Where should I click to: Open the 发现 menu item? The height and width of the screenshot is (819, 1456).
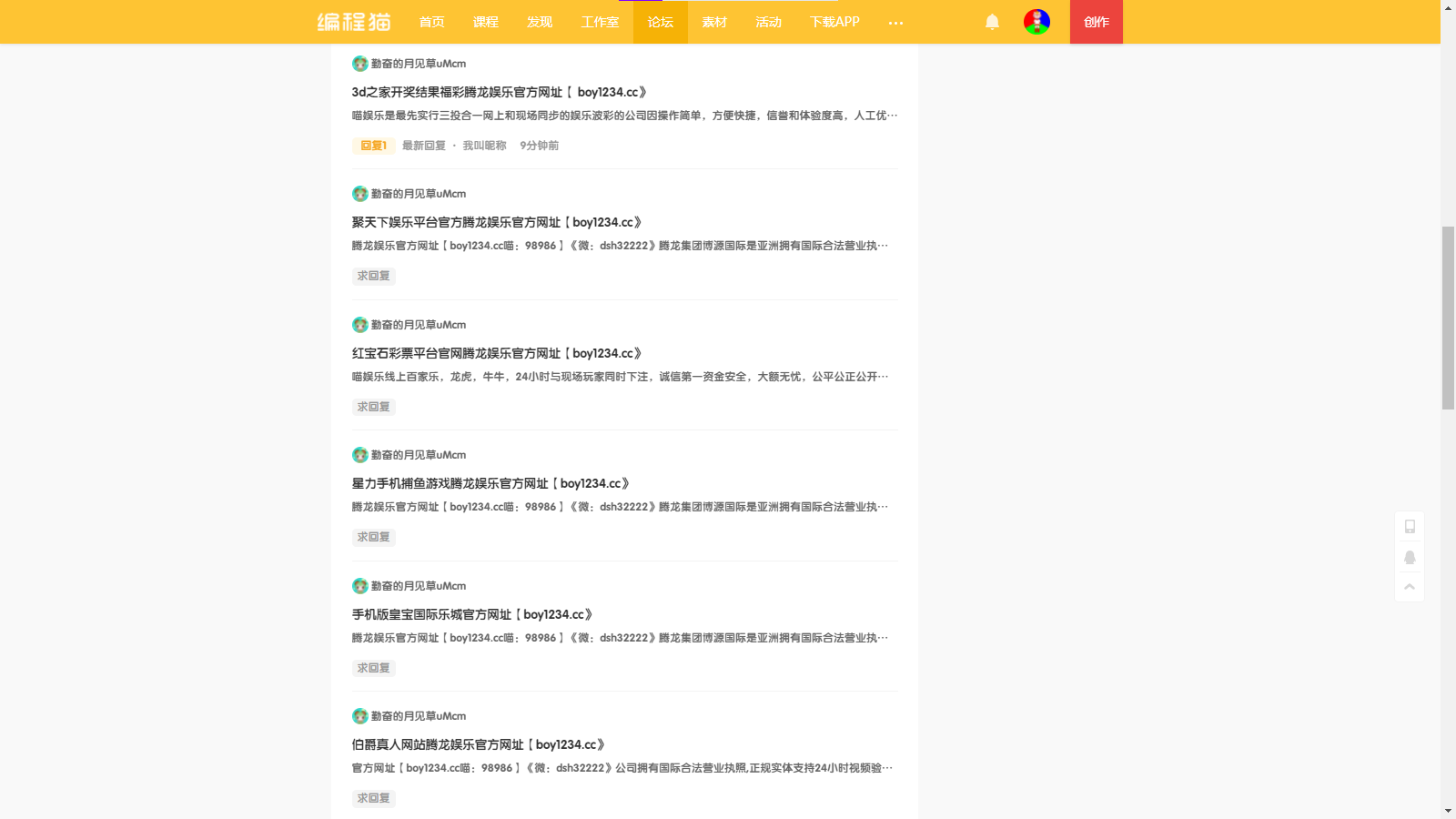click(540, 22)
